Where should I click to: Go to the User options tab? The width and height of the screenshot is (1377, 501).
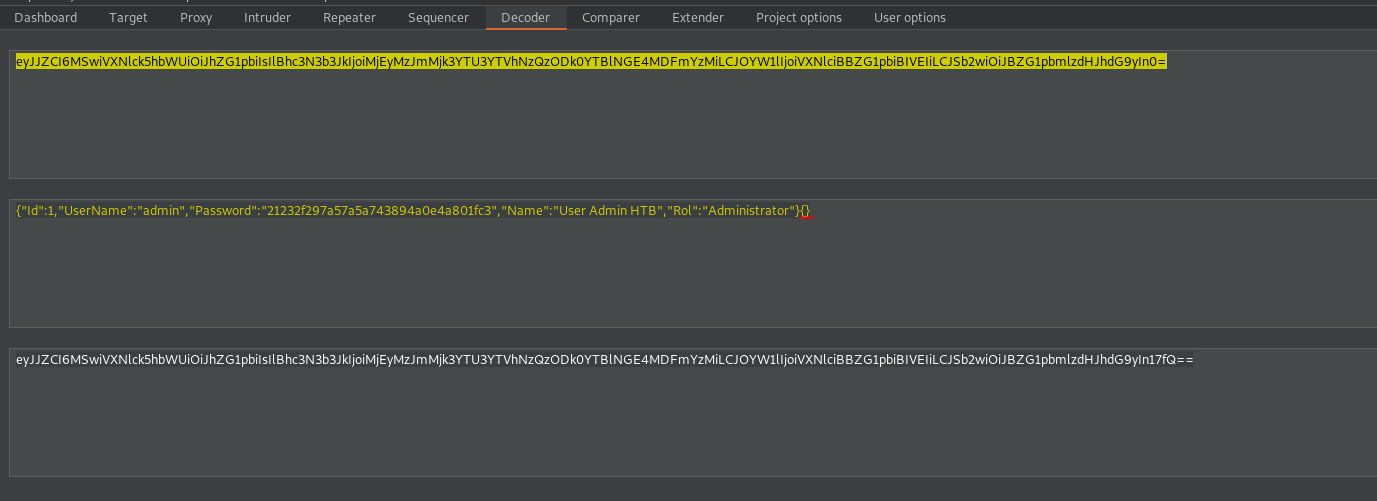(909, 18)
